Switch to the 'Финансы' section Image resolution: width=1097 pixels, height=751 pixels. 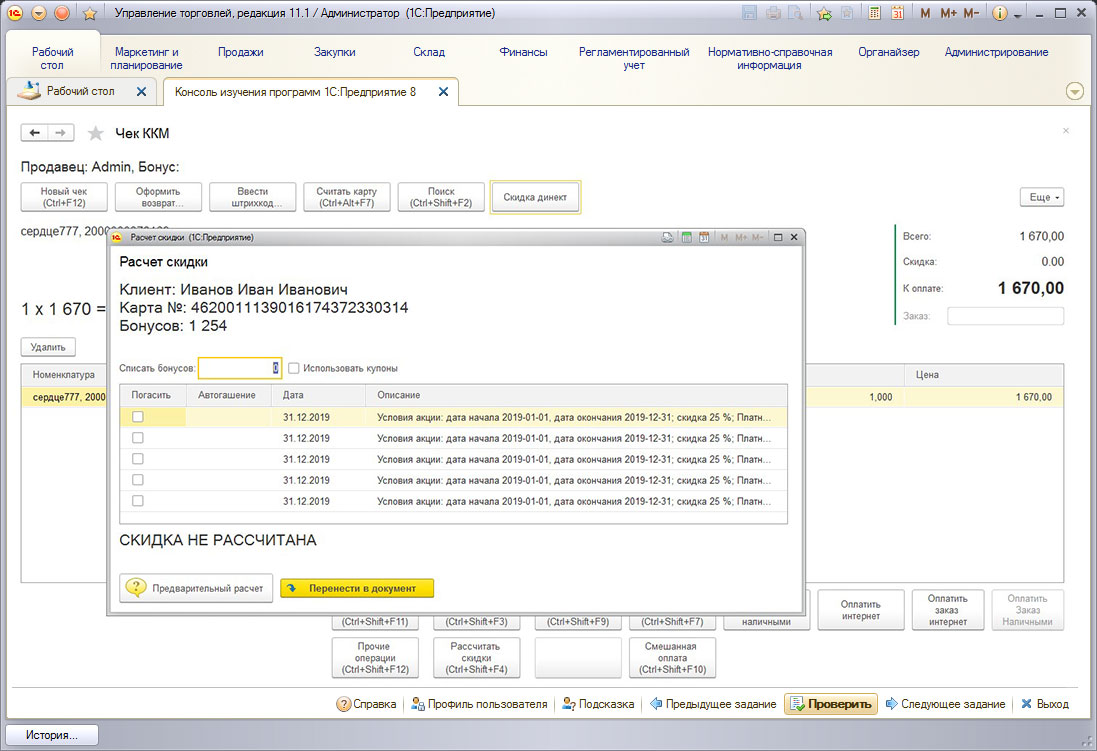523,52
